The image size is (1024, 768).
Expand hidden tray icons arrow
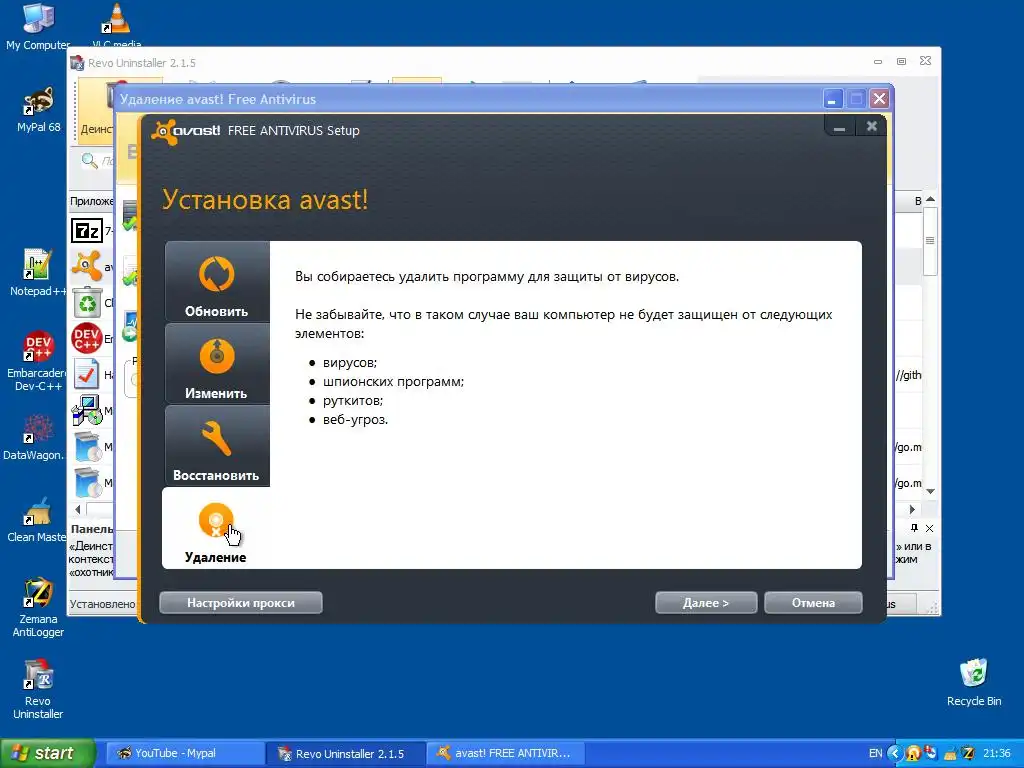[x=894, y=754]
